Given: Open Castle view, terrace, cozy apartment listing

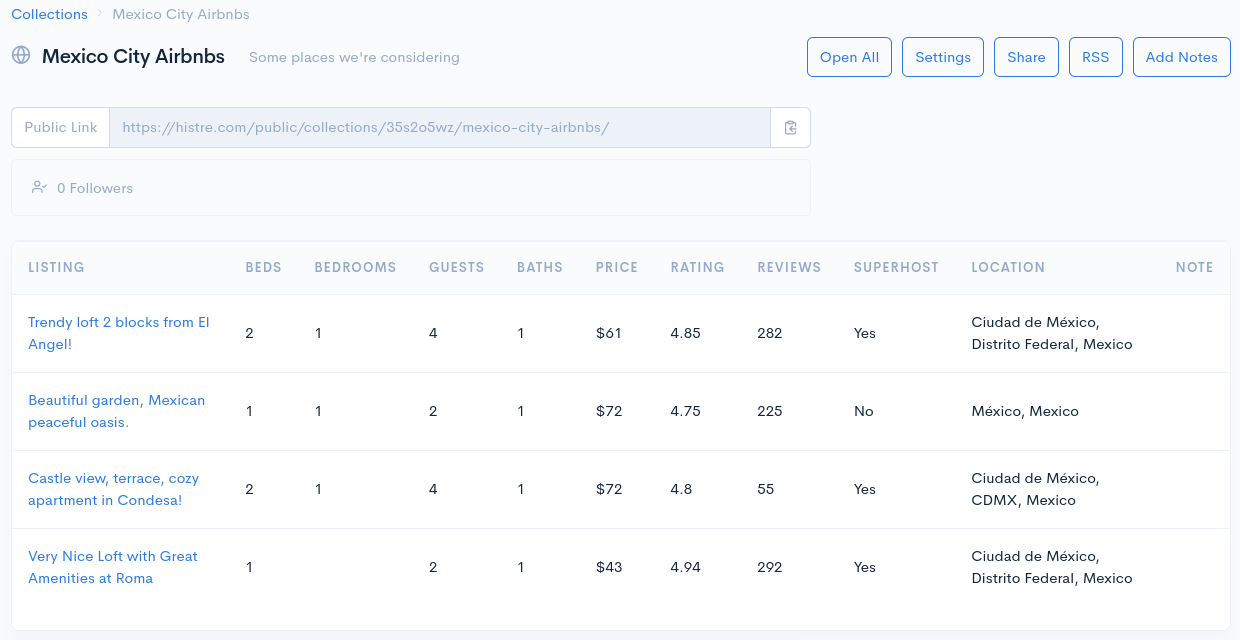Looking at the screenshot, I should pyautogui.click(x=113, y=489).
